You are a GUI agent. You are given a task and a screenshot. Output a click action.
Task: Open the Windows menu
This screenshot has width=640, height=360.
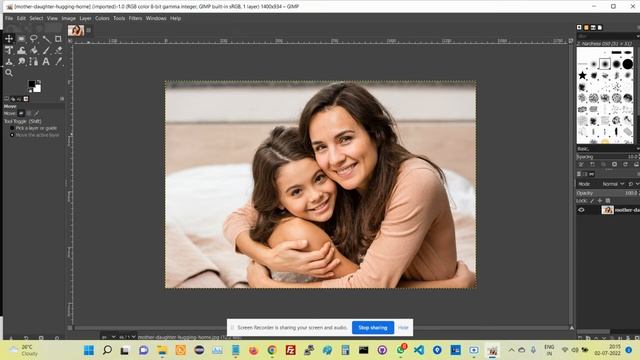(x=156, y=18)
